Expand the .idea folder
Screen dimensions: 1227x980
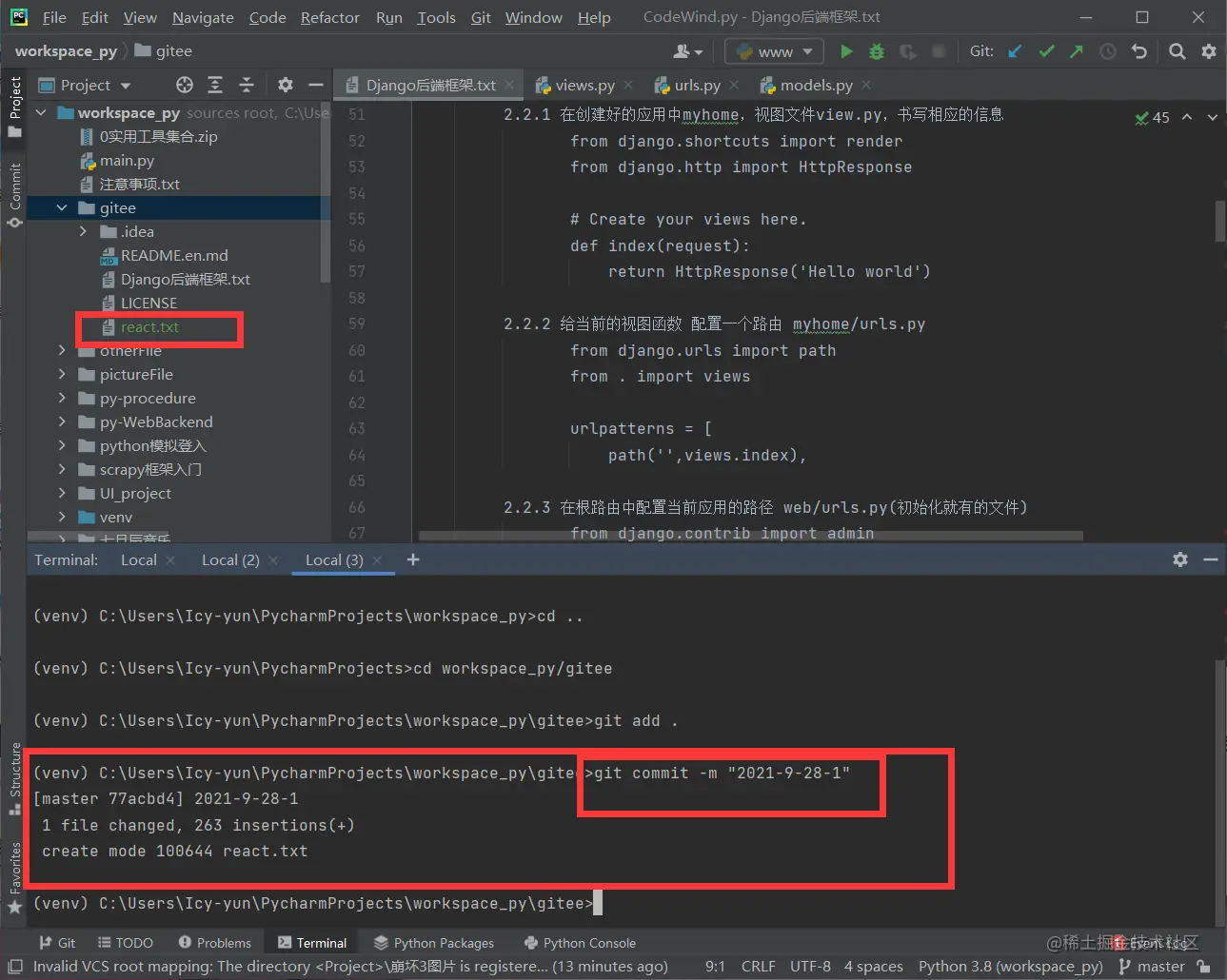tap(83, 231)
